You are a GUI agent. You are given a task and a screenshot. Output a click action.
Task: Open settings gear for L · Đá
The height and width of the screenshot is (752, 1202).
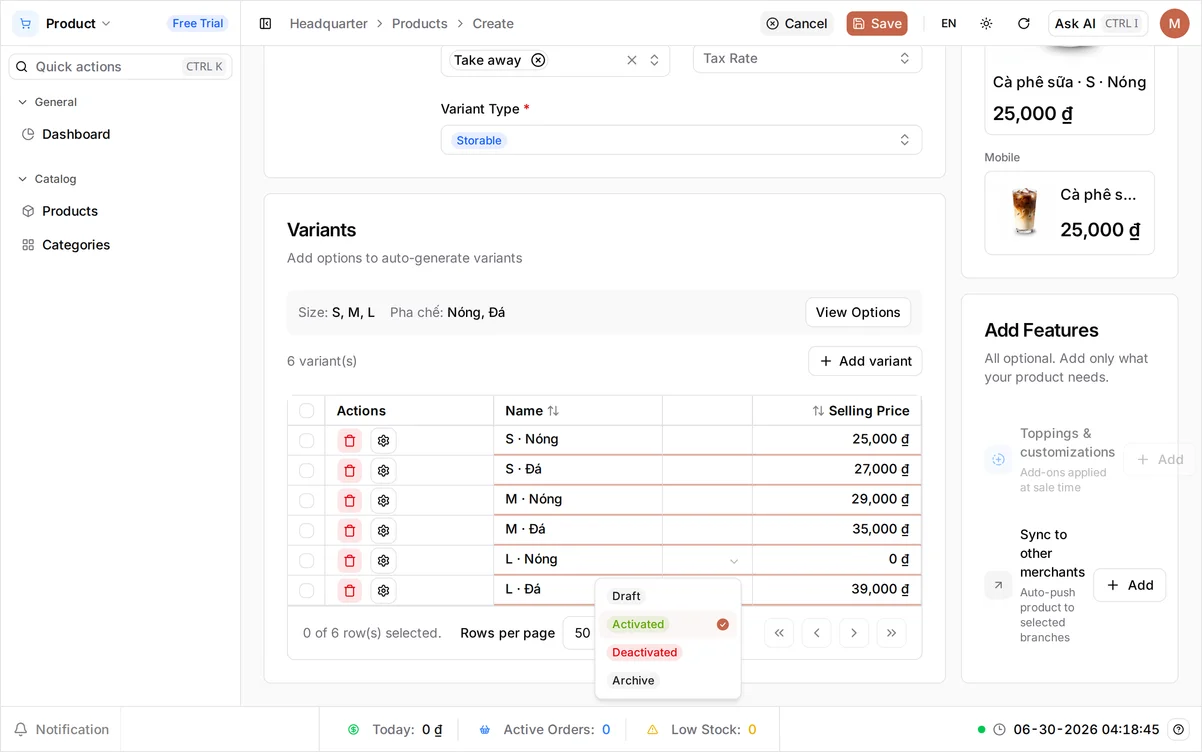pos(383,590)
